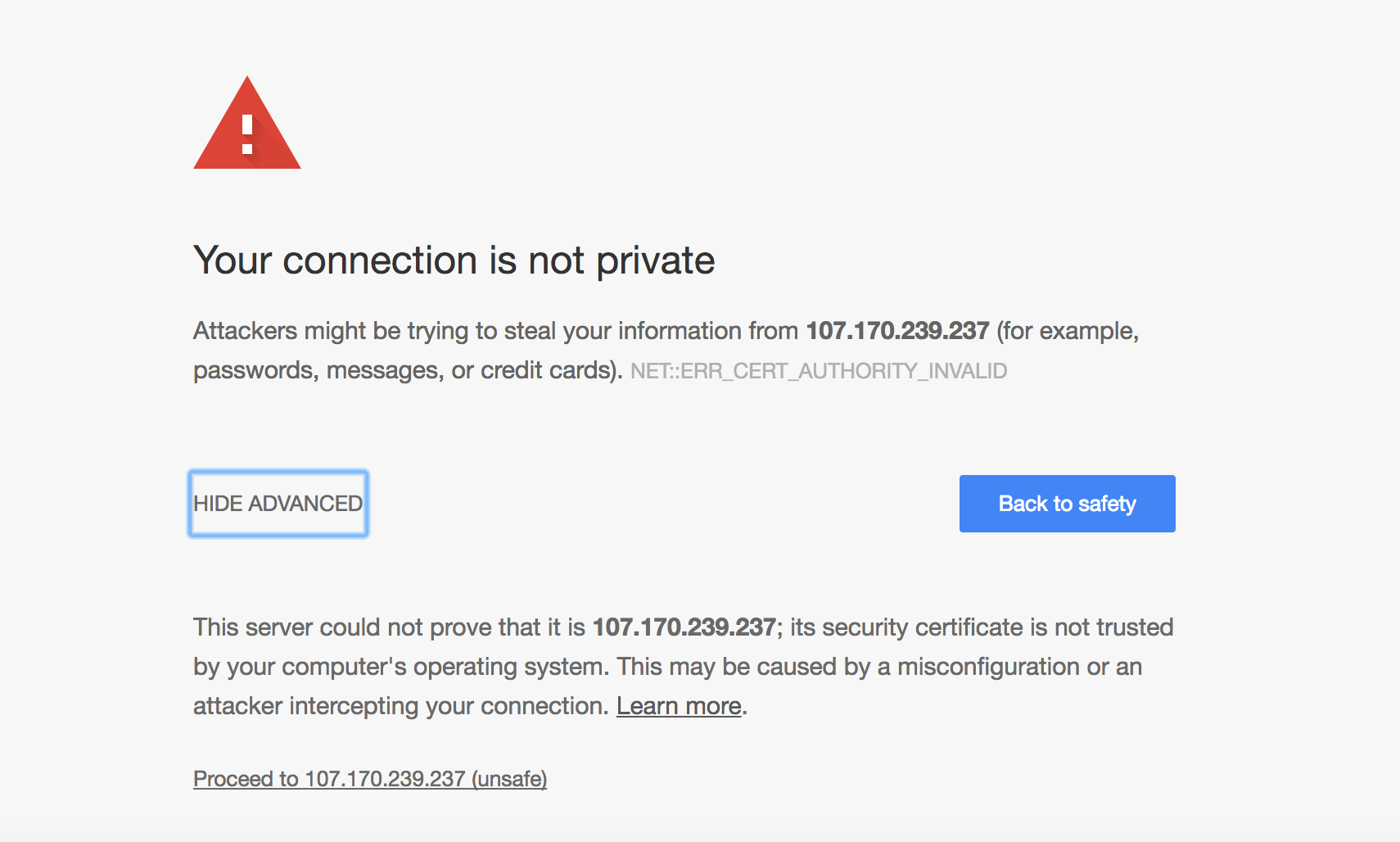Click the NET::ERR_CERT_AUTHORITY_INVALID error code

pyautogui.click(x=819, y=371)
